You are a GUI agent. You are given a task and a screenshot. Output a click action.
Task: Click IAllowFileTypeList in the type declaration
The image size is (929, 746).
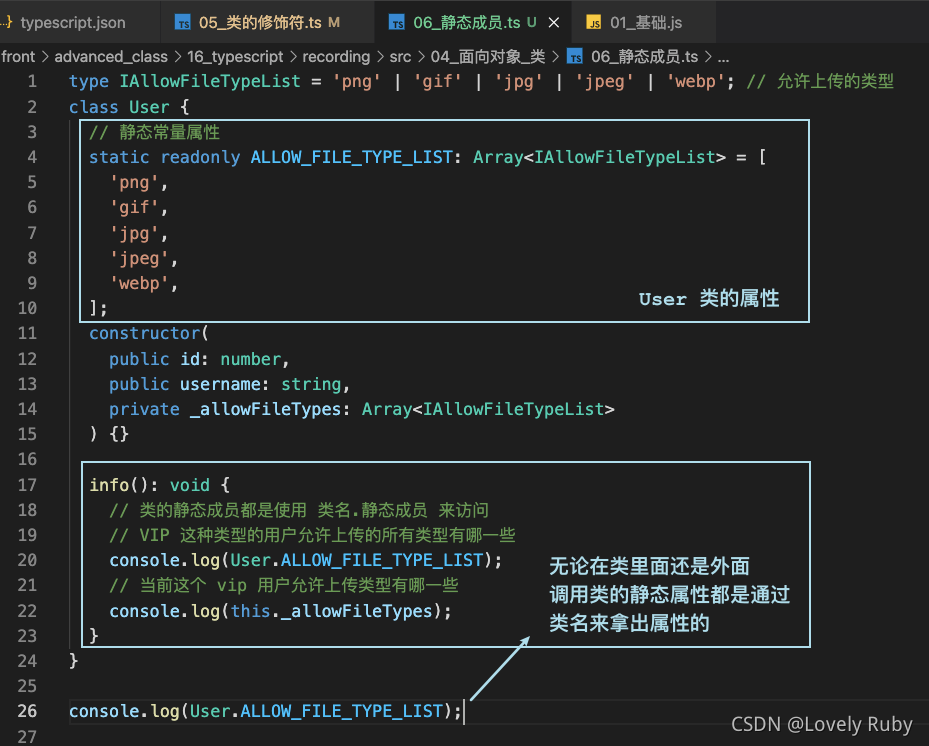[210, 81]
